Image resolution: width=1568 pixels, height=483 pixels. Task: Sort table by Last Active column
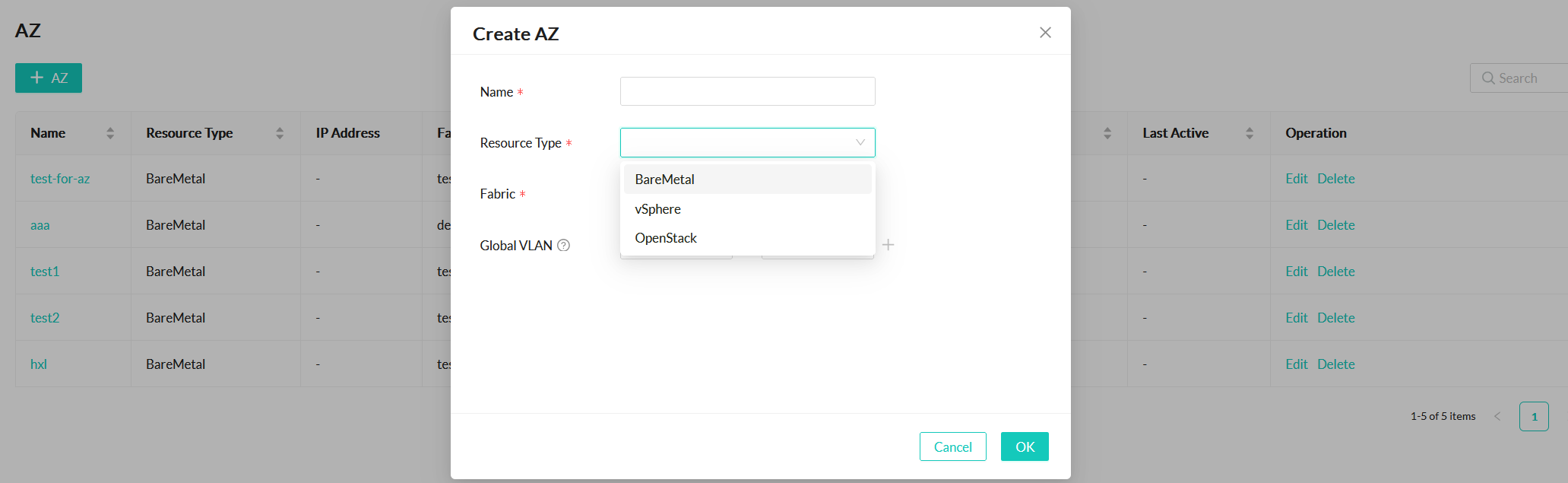coord(1250,133)
